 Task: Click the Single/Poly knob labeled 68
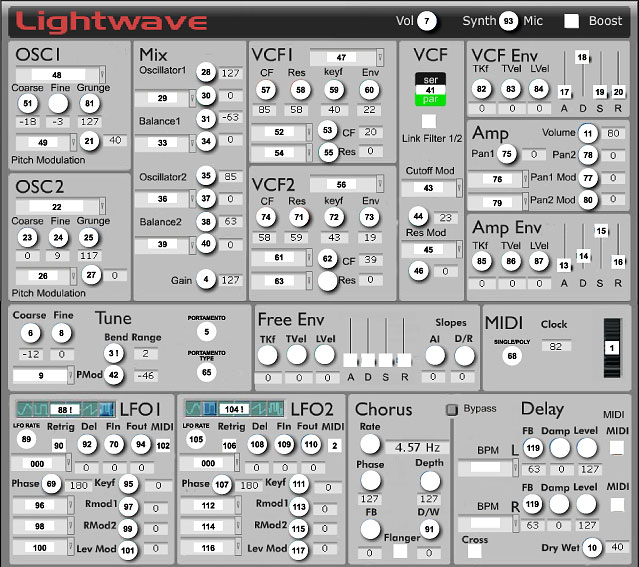click(512, 356)
